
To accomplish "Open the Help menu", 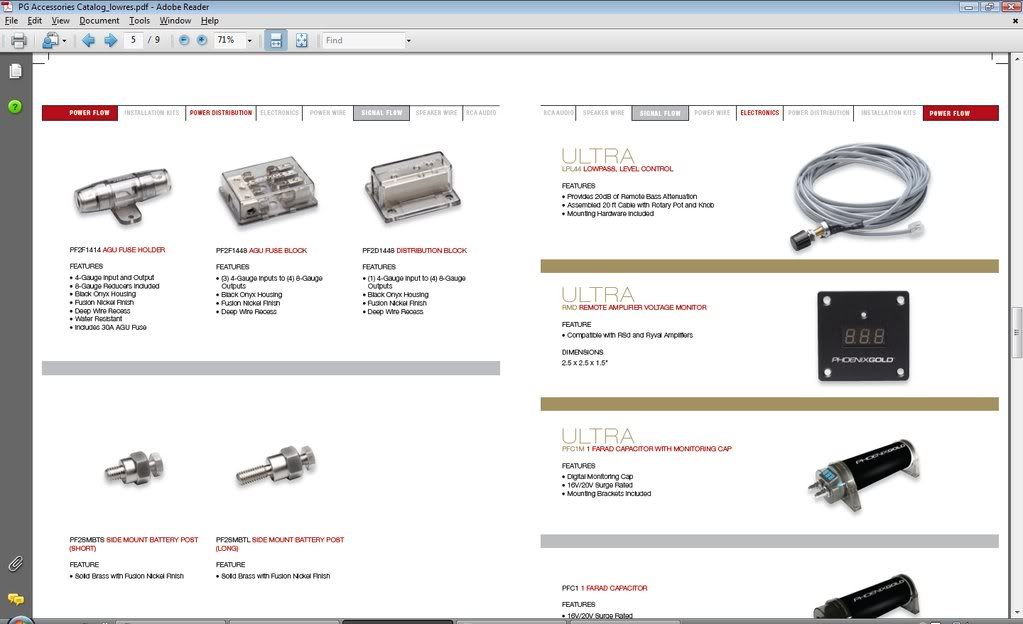I will pyautogui.click(x=209, y=20).
